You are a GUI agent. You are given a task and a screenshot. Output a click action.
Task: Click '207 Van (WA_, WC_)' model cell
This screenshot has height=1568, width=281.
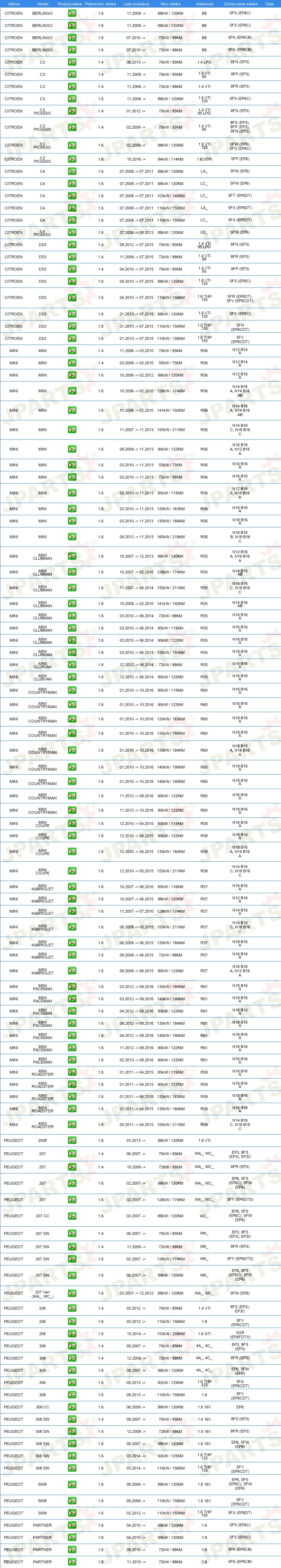42,1293
